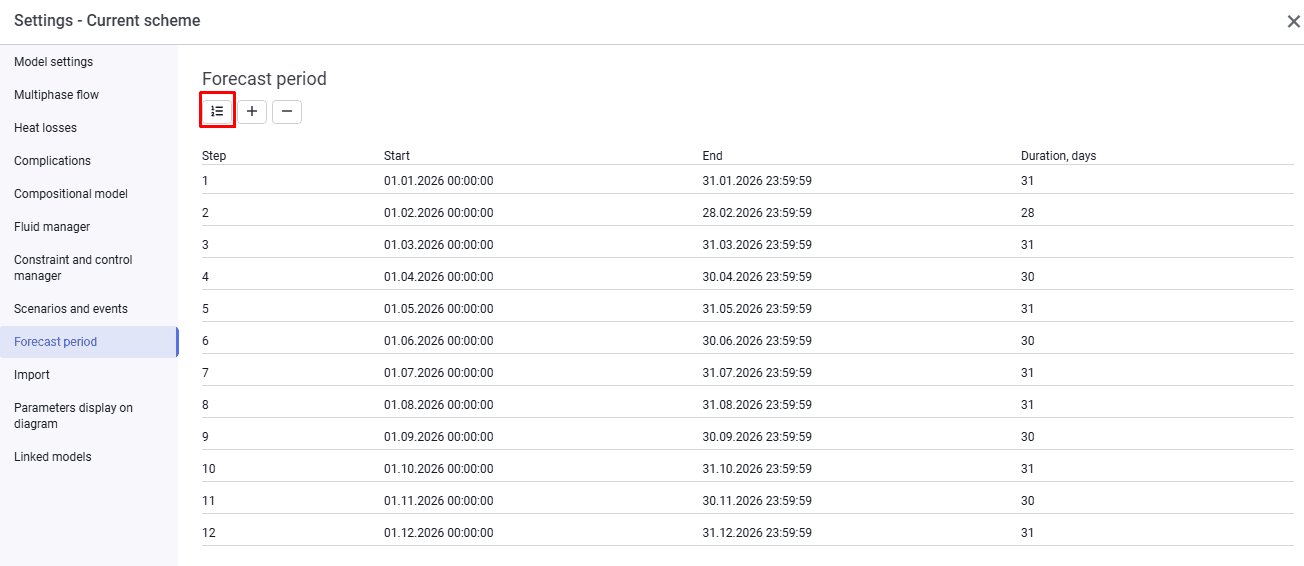Open Multiphase flow section

[57, 95]
